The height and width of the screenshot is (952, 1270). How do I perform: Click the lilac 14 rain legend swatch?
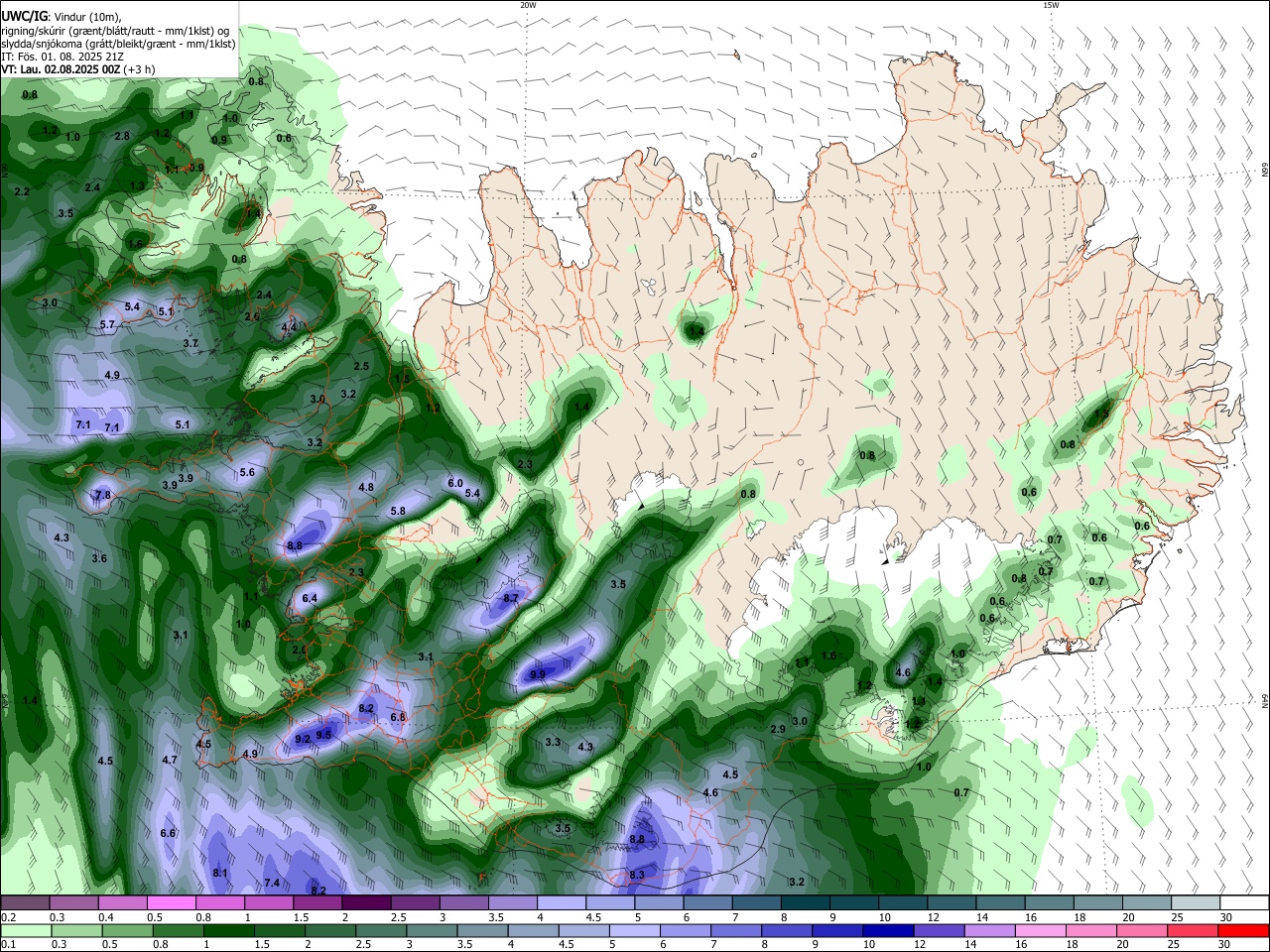coord(989,931)
